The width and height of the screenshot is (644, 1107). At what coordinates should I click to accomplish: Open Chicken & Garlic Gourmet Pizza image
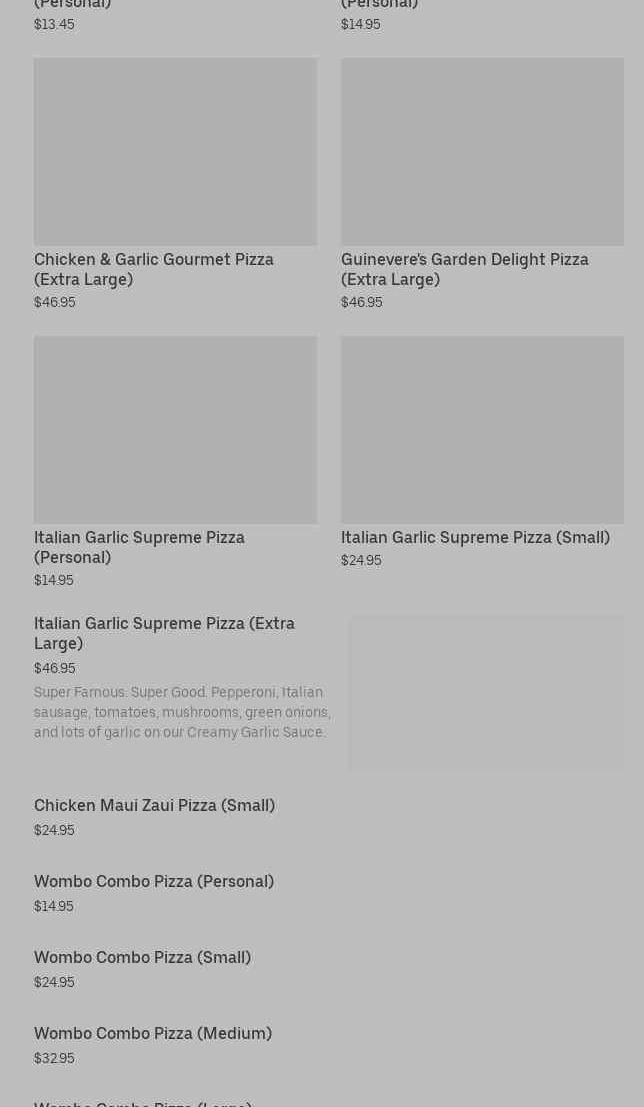tap(175, 152)
